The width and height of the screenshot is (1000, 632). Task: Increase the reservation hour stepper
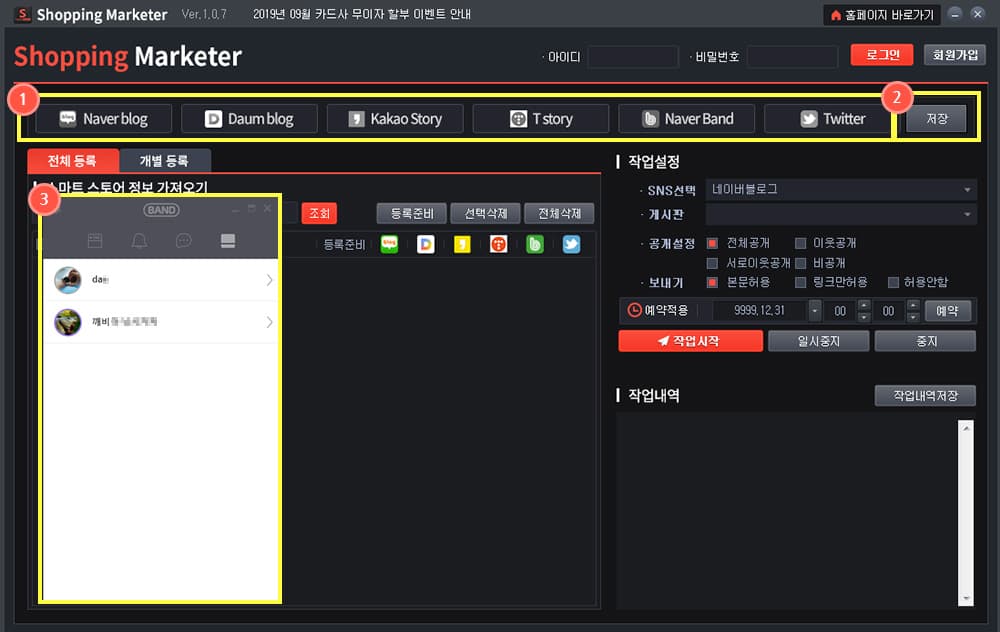coord(864,305)
